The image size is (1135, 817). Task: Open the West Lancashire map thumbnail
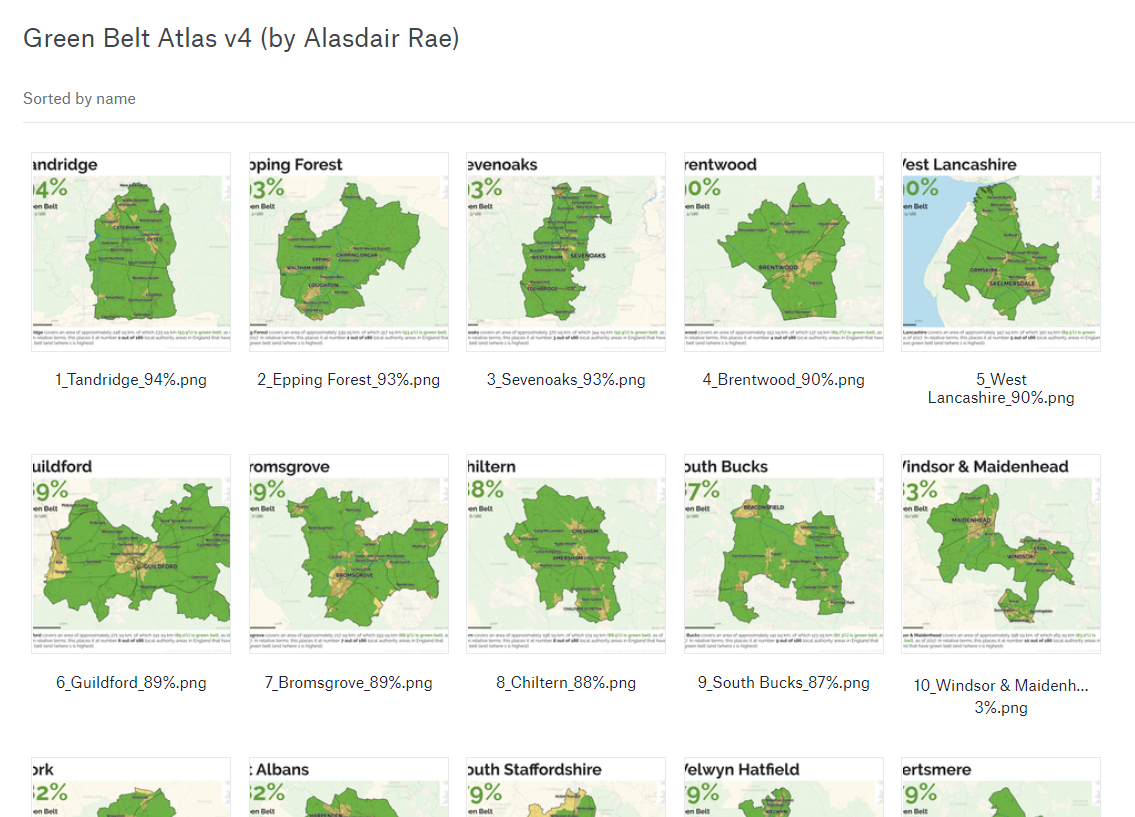point(1000,252)
